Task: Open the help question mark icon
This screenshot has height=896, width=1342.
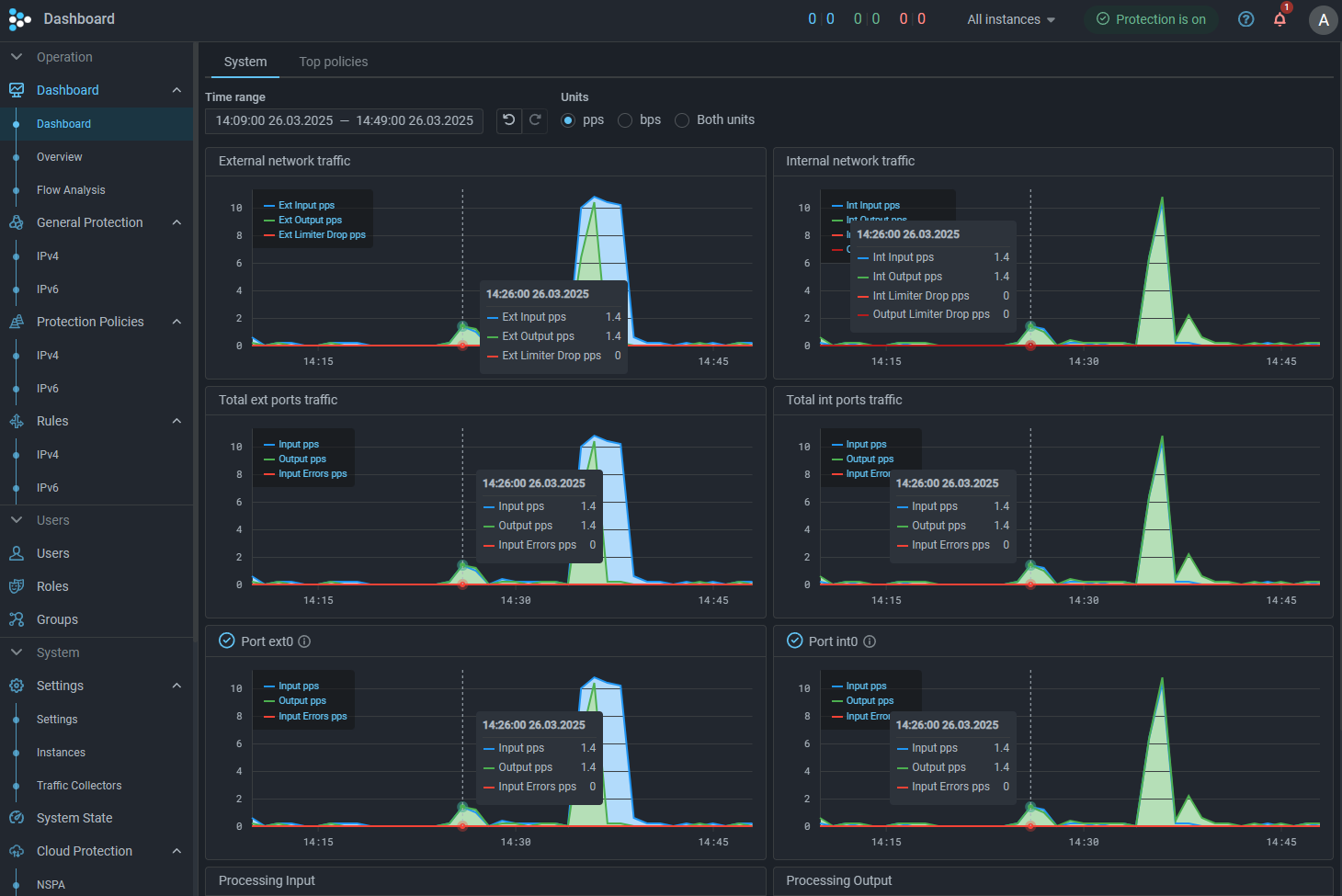Action: tap(1245, 19)
